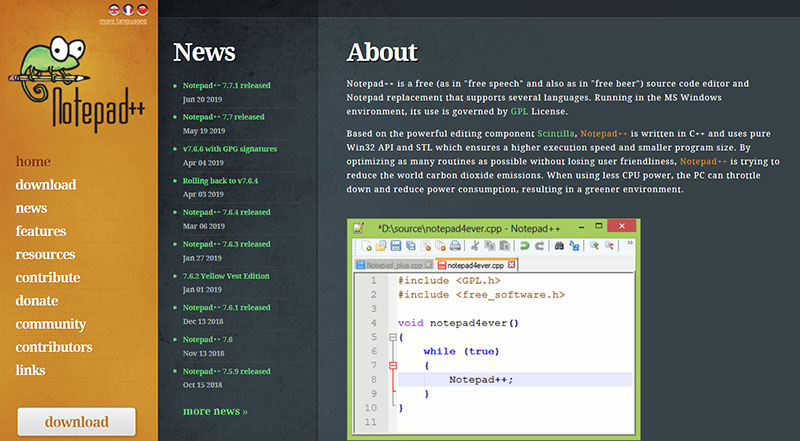
Task: Click Print icon in editor toolbar
Action: [455, 246]
